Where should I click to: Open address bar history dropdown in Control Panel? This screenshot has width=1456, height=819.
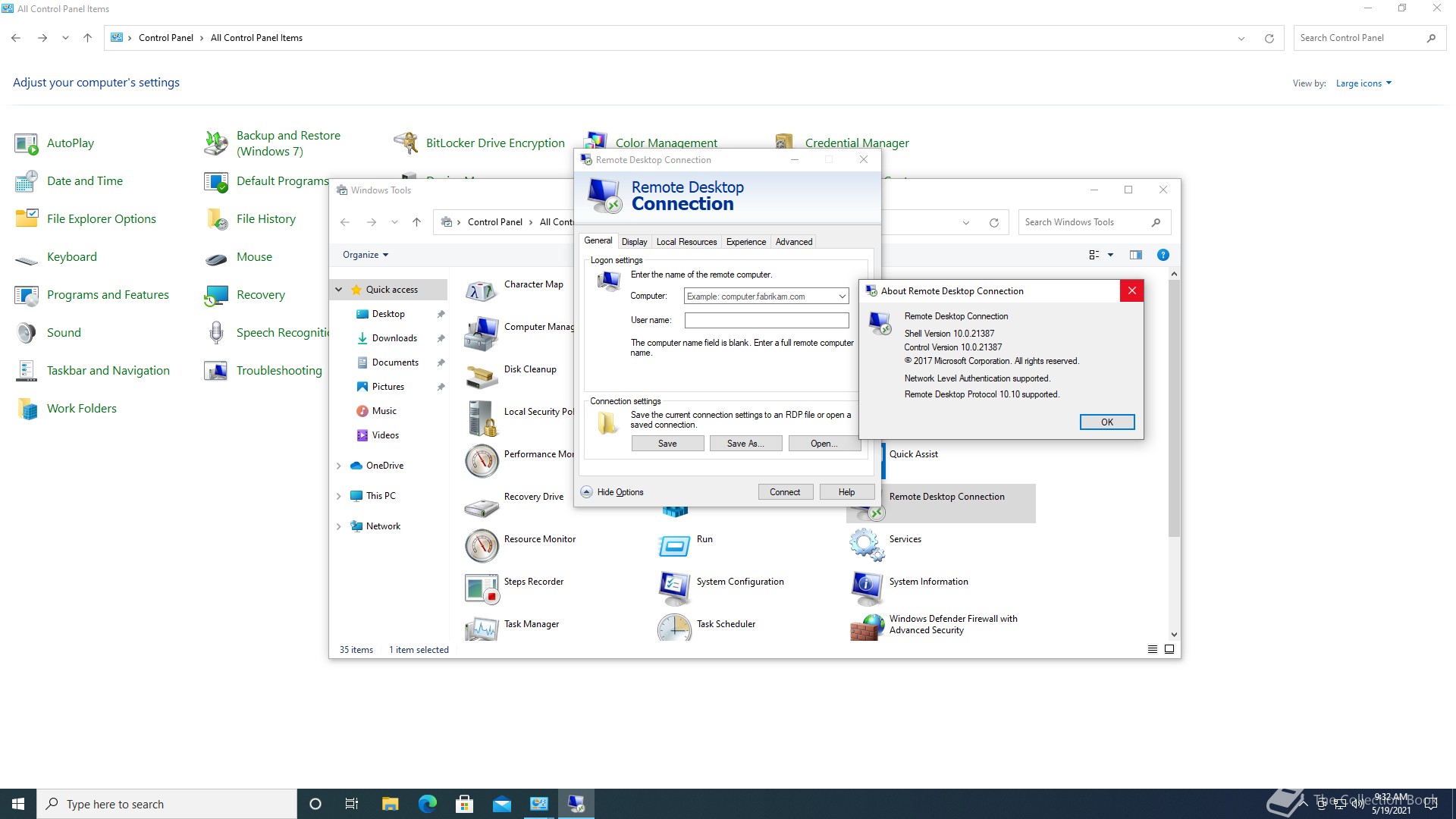tap(1241, 38)
